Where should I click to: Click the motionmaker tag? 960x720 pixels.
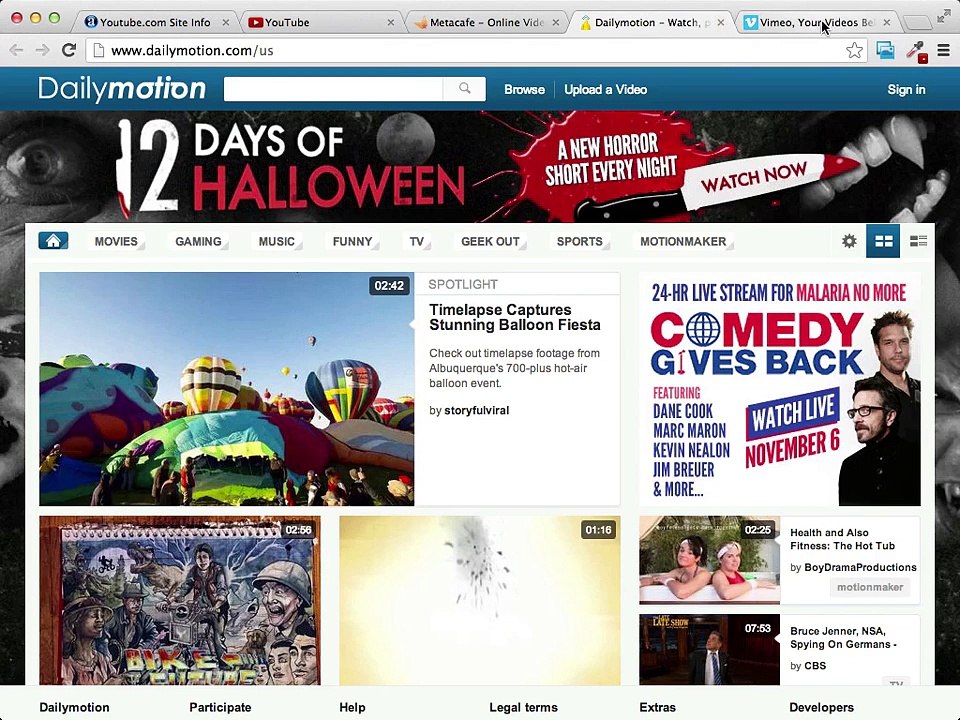click(x=870, y=587)
